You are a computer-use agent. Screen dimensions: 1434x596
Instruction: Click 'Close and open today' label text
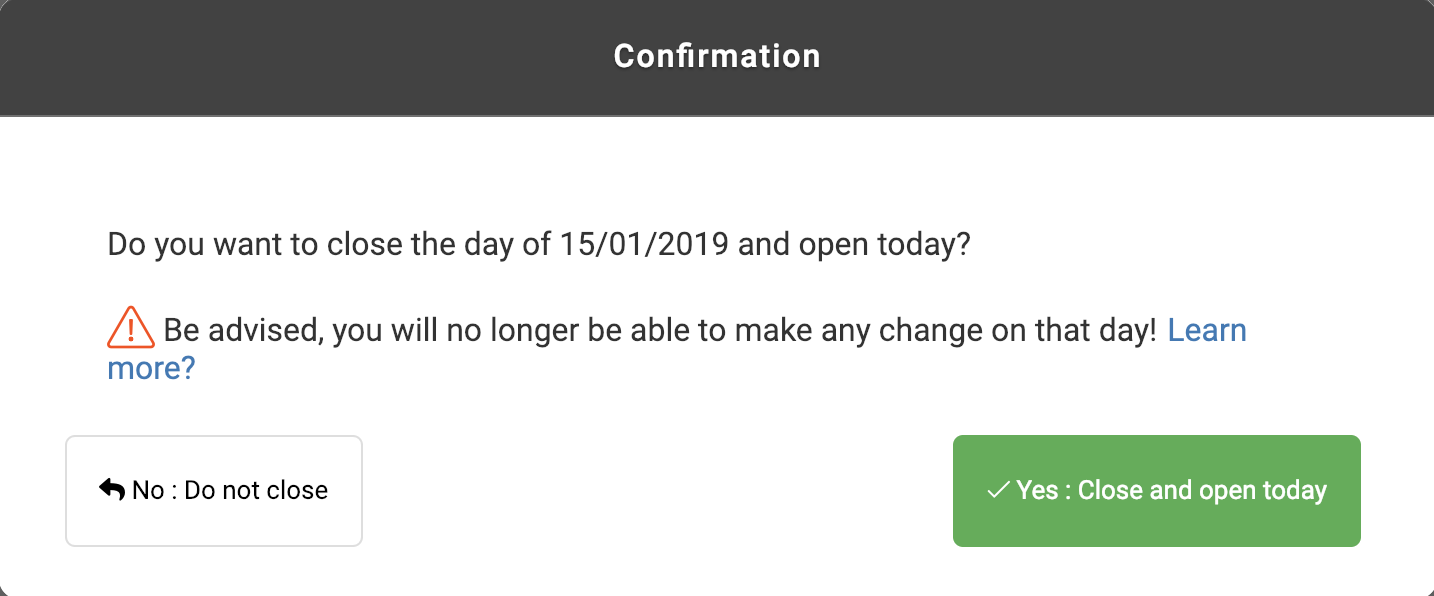[x=1202, y=490]
